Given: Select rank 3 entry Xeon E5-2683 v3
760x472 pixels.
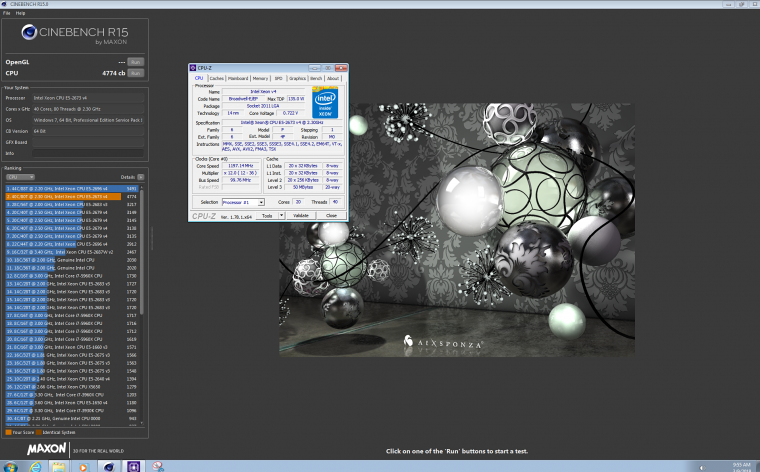Looking at the screenshot, I should point(72,205).
